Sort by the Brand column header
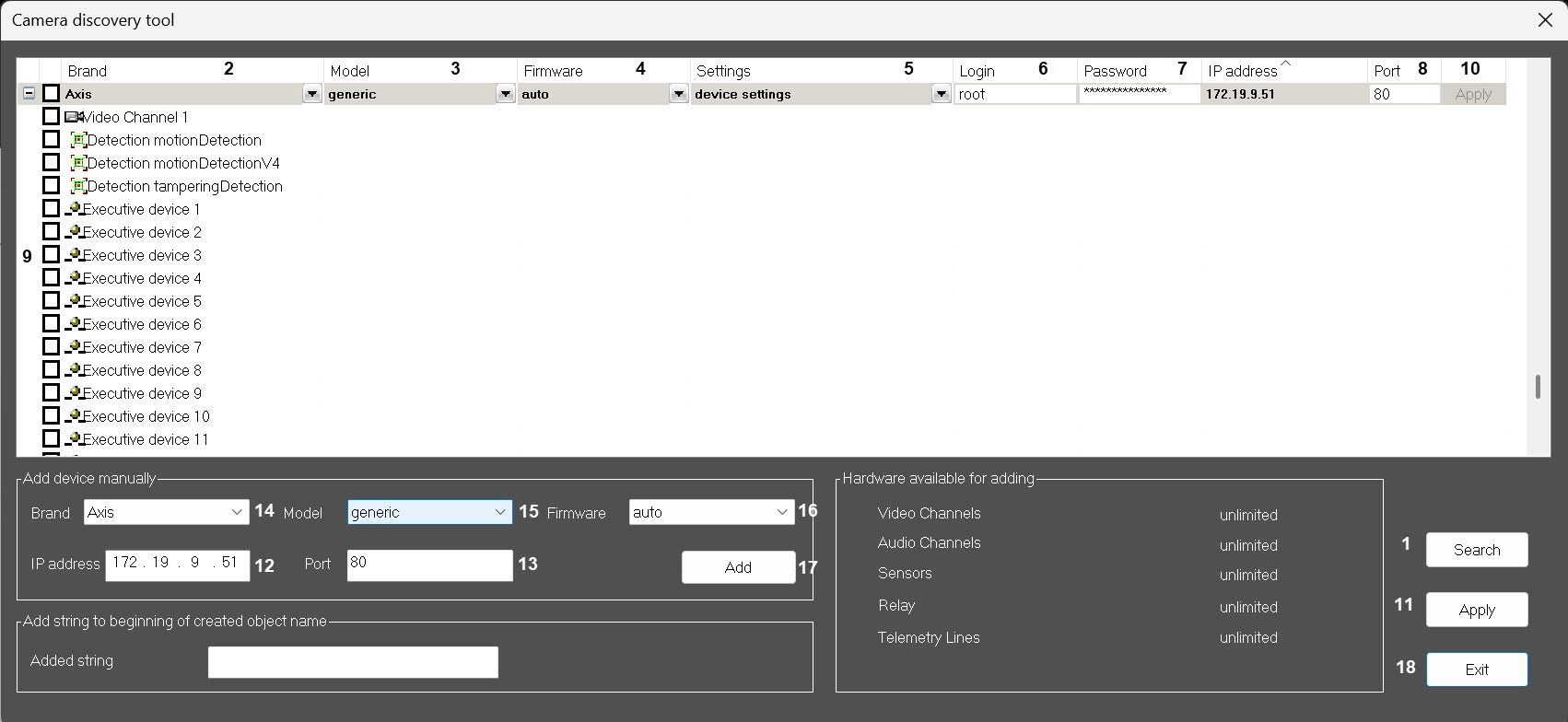This screenshot has height=722, width=1568. [x=192, y=71]
